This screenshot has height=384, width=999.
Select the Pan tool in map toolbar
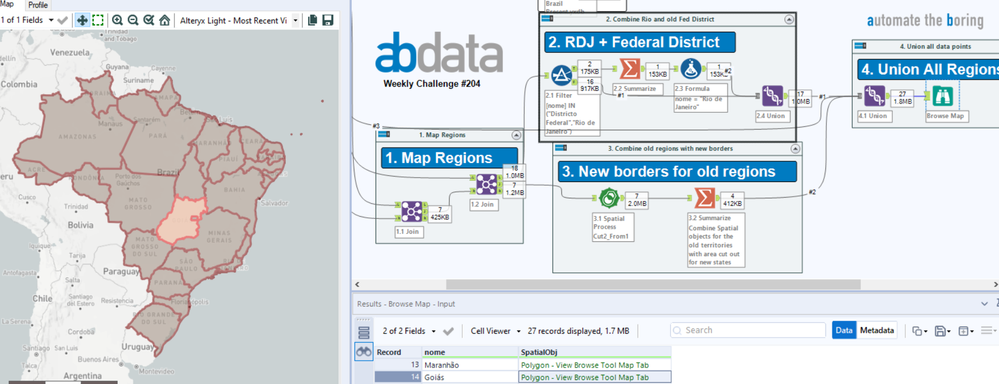coord(82,20)
